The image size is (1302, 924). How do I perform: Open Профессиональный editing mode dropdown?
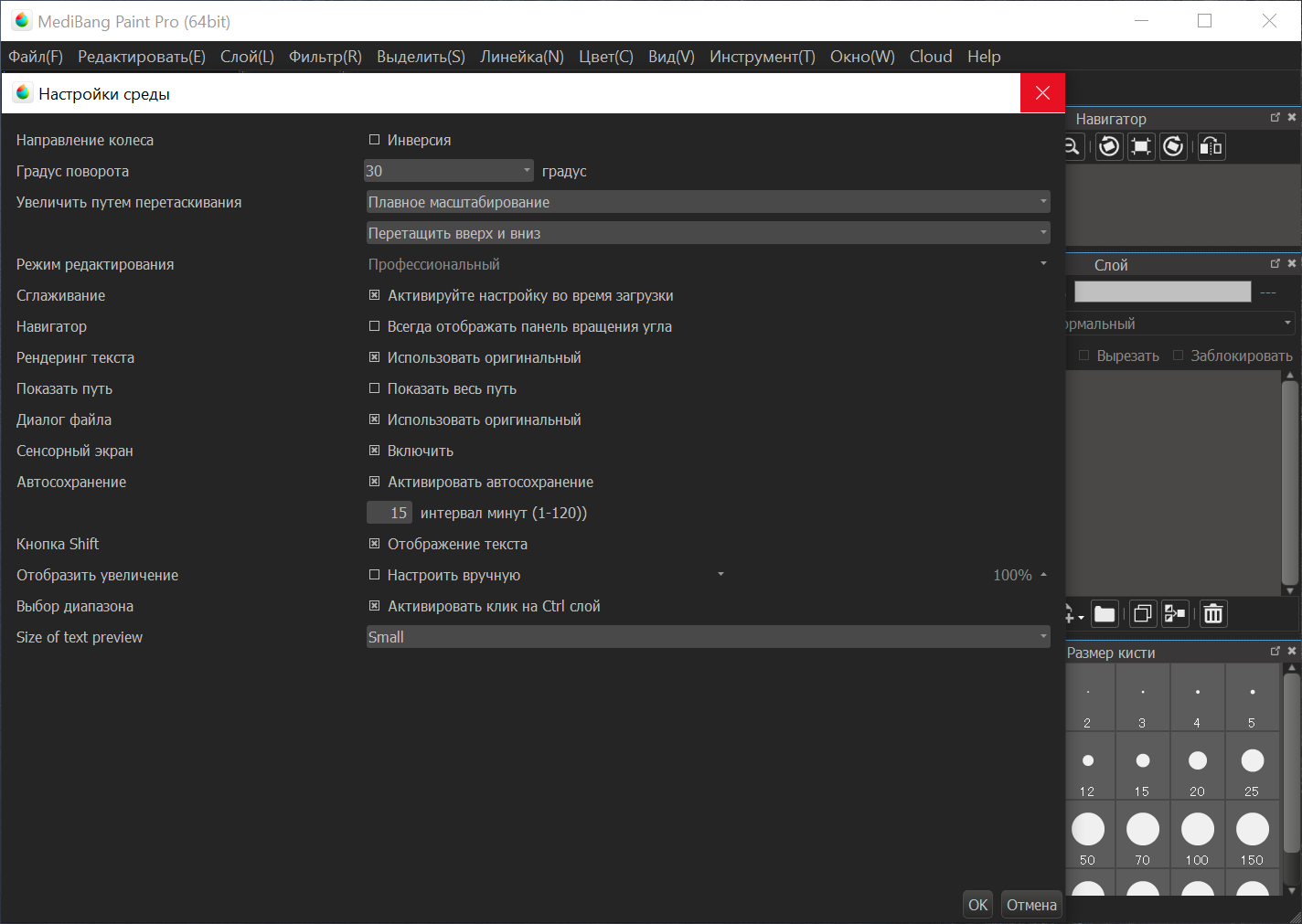tap(708, 264)
